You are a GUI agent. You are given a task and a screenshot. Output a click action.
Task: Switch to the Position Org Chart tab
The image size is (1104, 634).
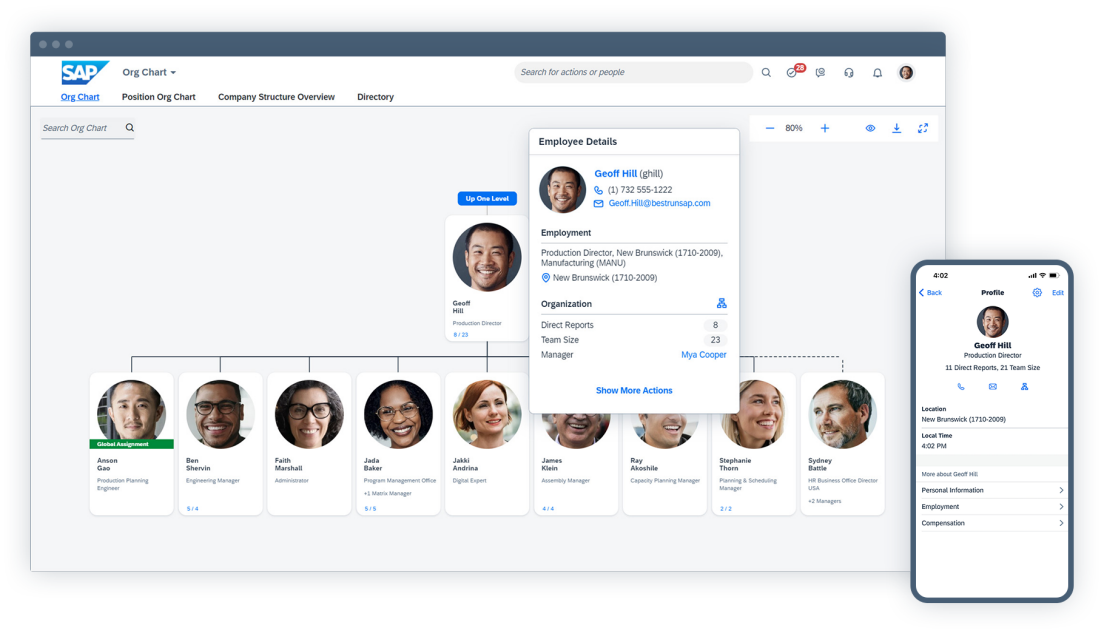click(x=158, y=97)
